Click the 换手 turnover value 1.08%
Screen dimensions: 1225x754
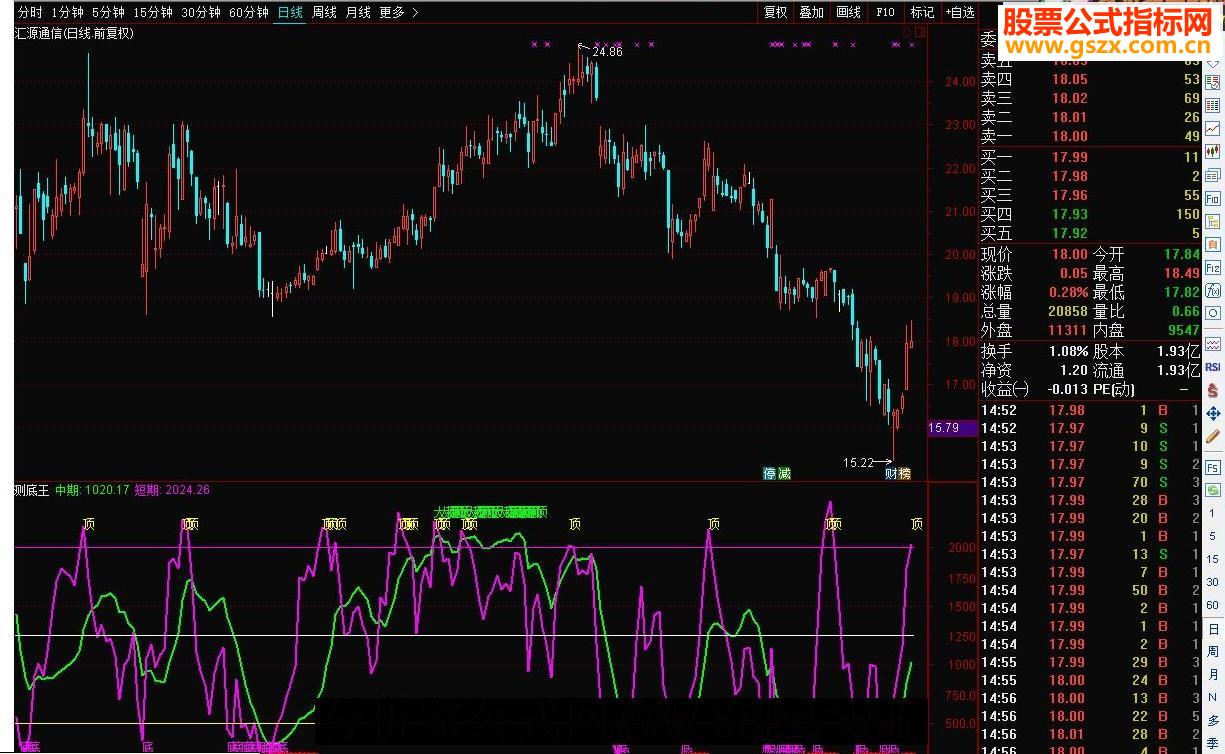1067,352
